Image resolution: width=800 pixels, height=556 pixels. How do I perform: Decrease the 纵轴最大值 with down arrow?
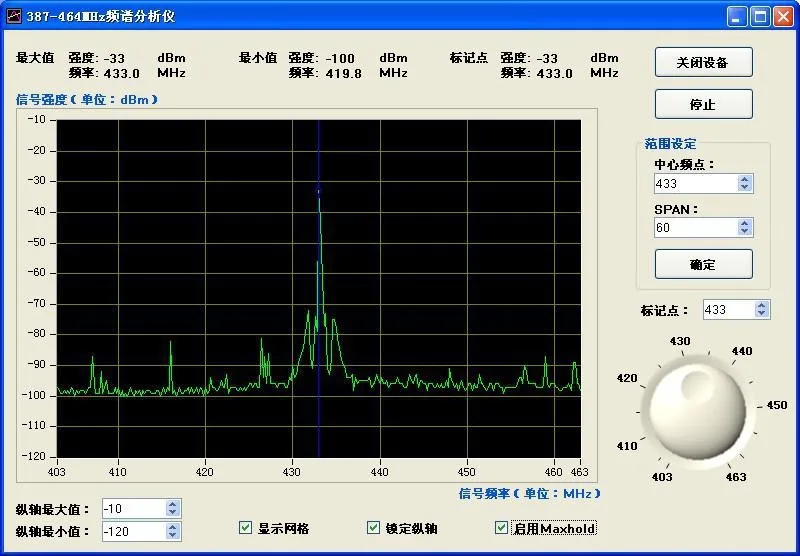[x=172, y=513]
